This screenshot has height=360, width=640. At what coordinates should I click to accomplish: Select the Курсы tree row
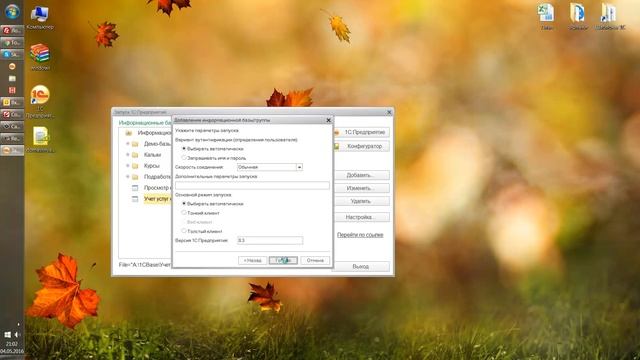151,166
